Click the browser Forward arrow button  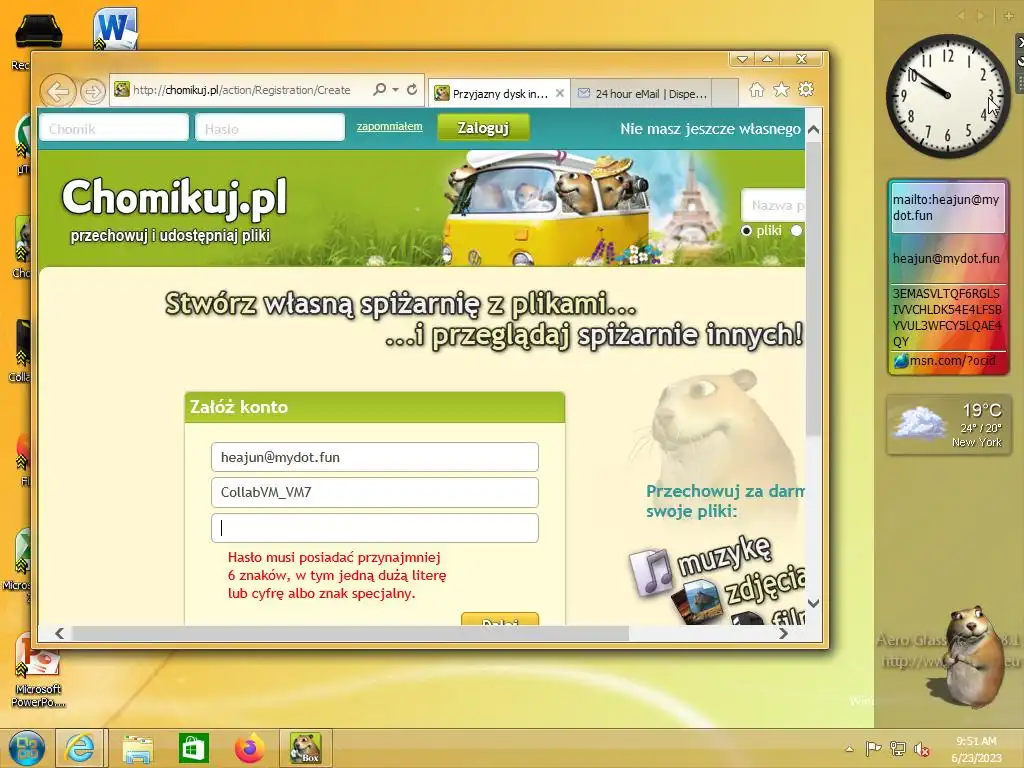pos(93,91)
